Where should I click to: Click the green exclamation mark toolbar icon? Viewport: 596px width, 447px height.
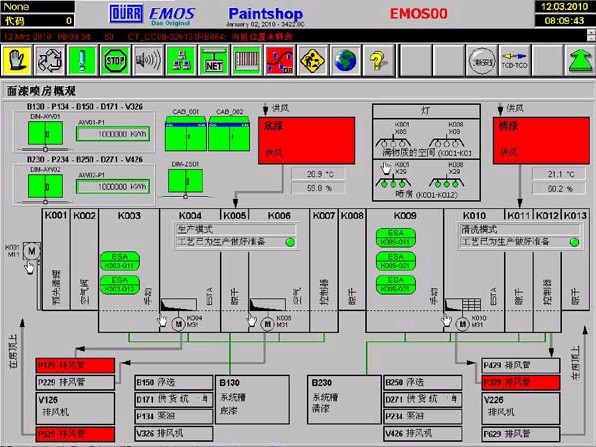click(x=82, y=60)
